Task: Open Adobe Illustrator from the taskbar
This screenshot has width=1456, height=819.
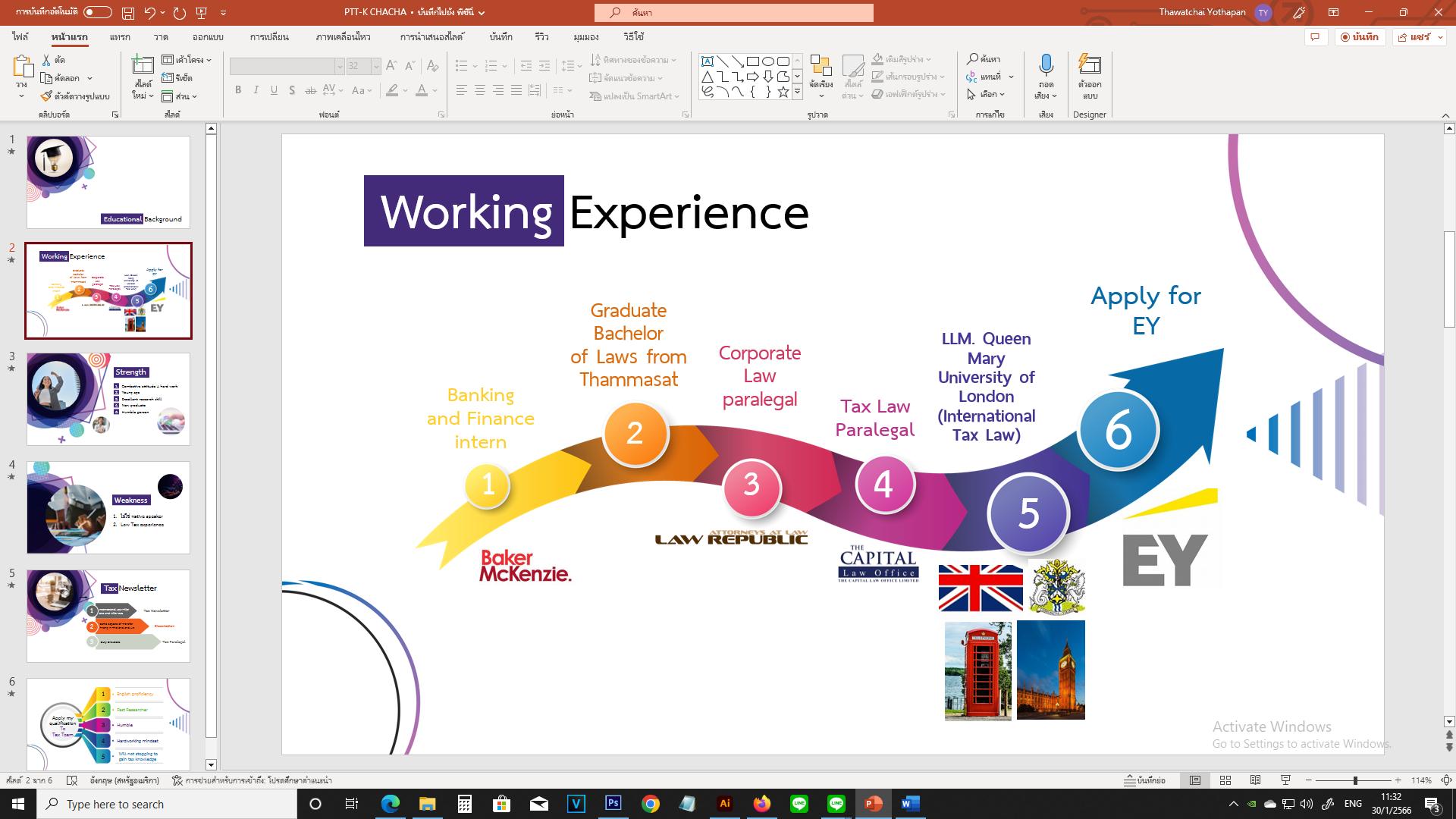Action: [x=725, y=804]
